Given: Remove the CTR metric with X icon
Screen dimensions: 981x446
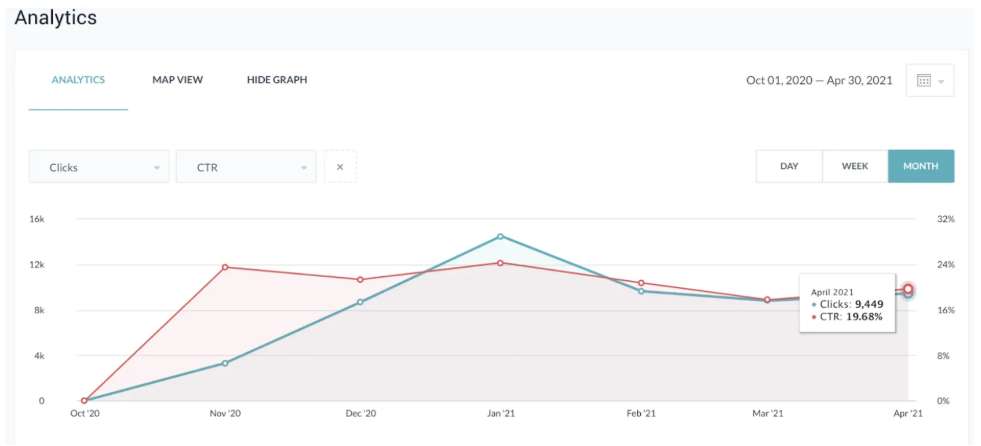Looking at the screenshot, I should 340,167.
